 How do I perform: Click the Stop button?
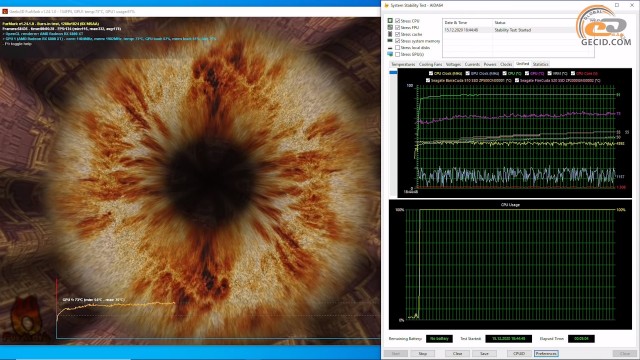[x=422, y=353]
